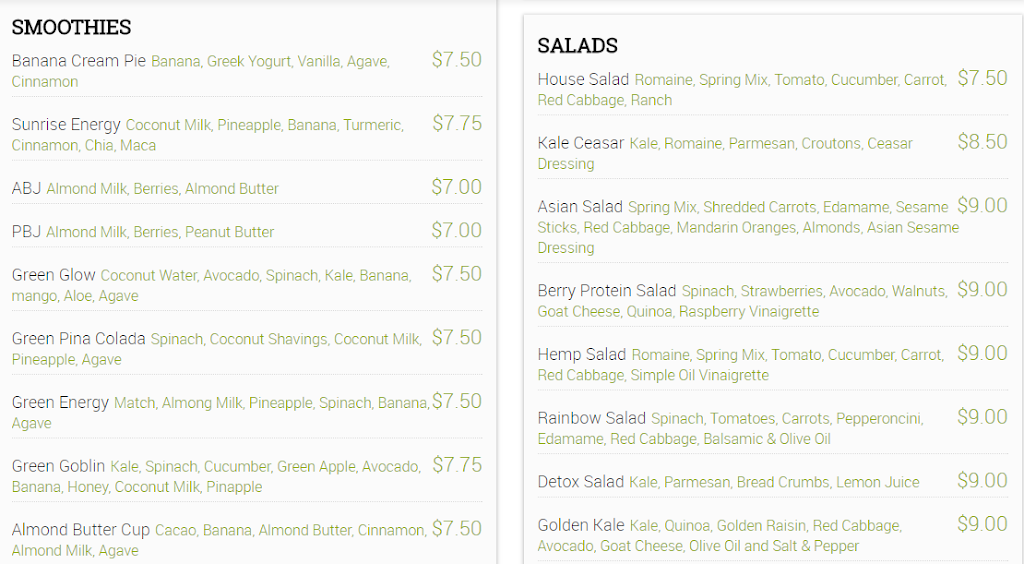Viewport: 1024px width, 564px height.
Task: Select the Banana Cream Pie smoothie
Action: pos(79,61)
